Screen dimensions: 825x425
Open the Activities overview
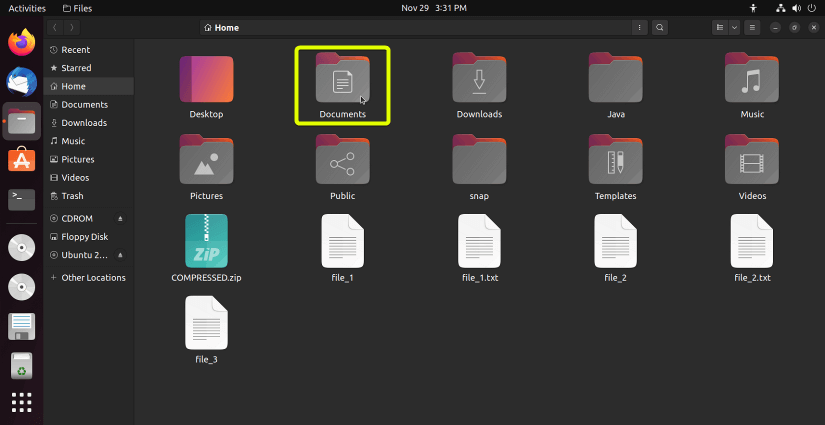(x=27, y=8)
